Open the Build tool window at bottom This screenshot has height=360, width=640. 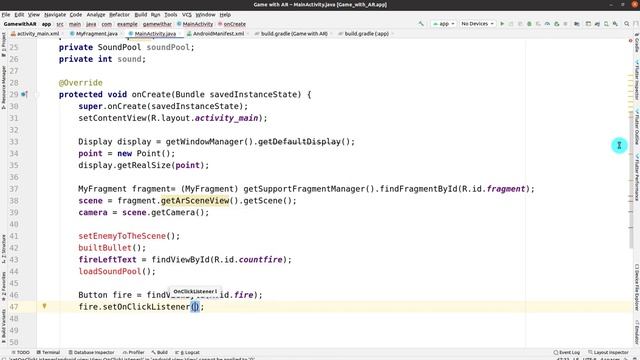tap(160, 352)
